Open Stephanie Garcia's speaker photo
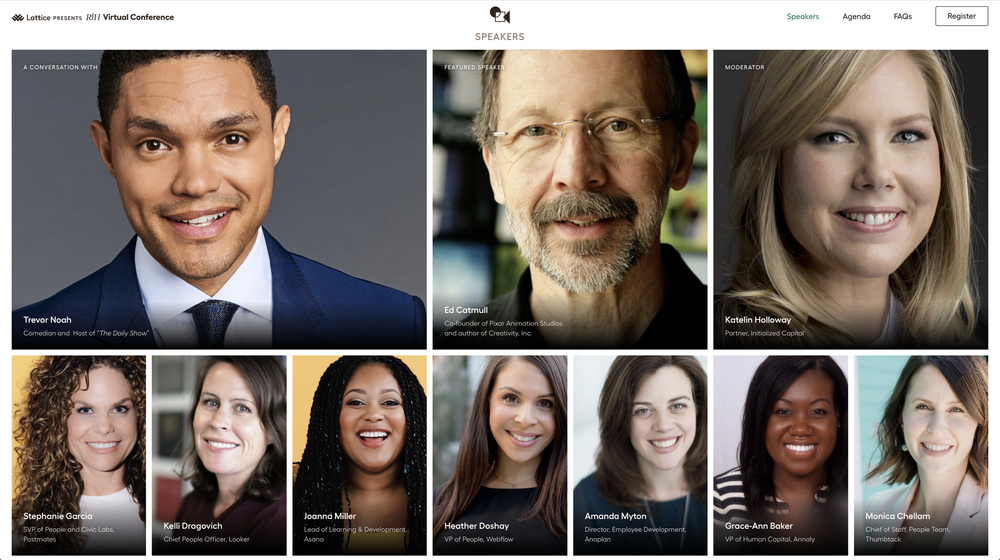Screen dimensions: 1000x560 click(x=78, y=455)
